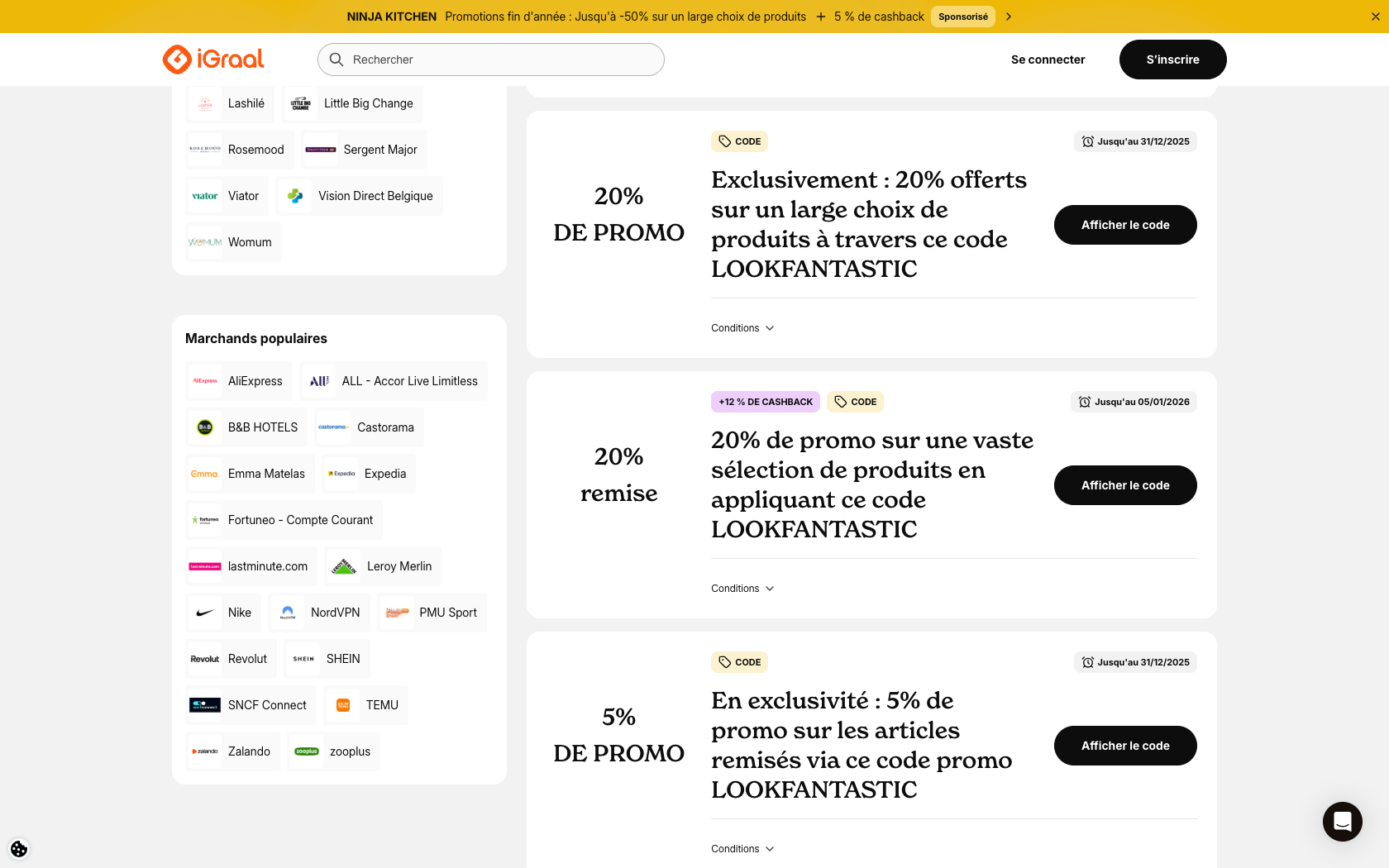Select the AliExpress merchant icon
The width and height of the screenshot is (1389, 868).
click(x=204, y=381)
